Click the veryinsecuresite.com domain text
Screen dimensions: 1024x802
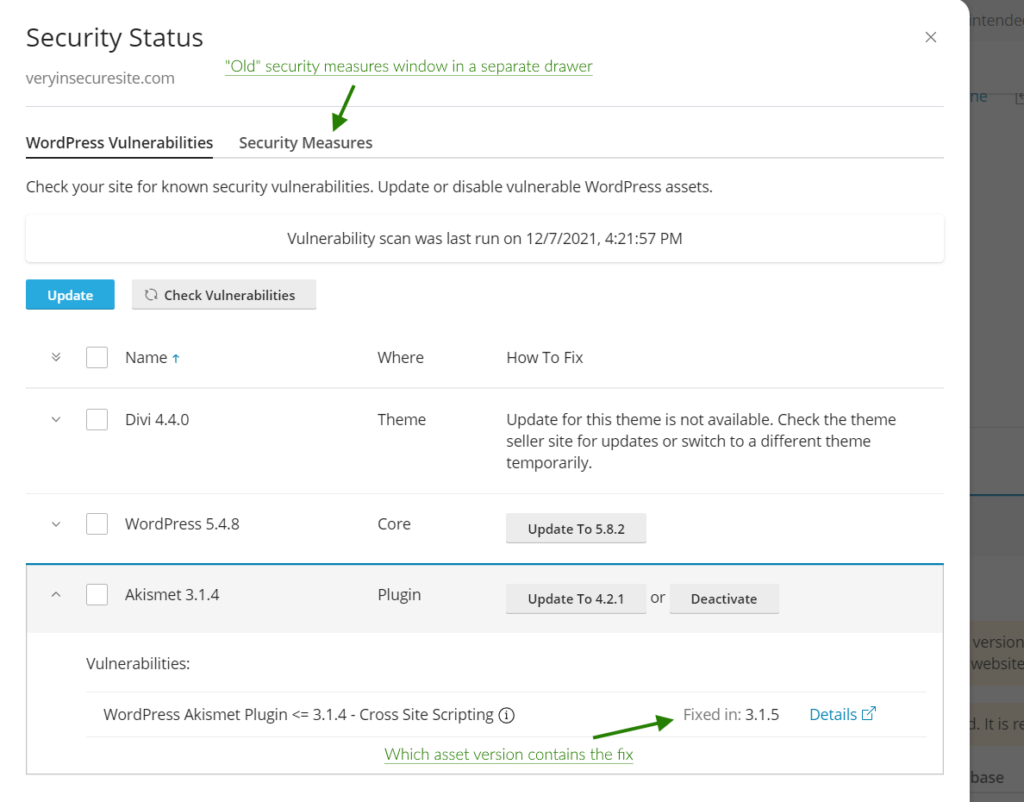(x=101, y=78)
